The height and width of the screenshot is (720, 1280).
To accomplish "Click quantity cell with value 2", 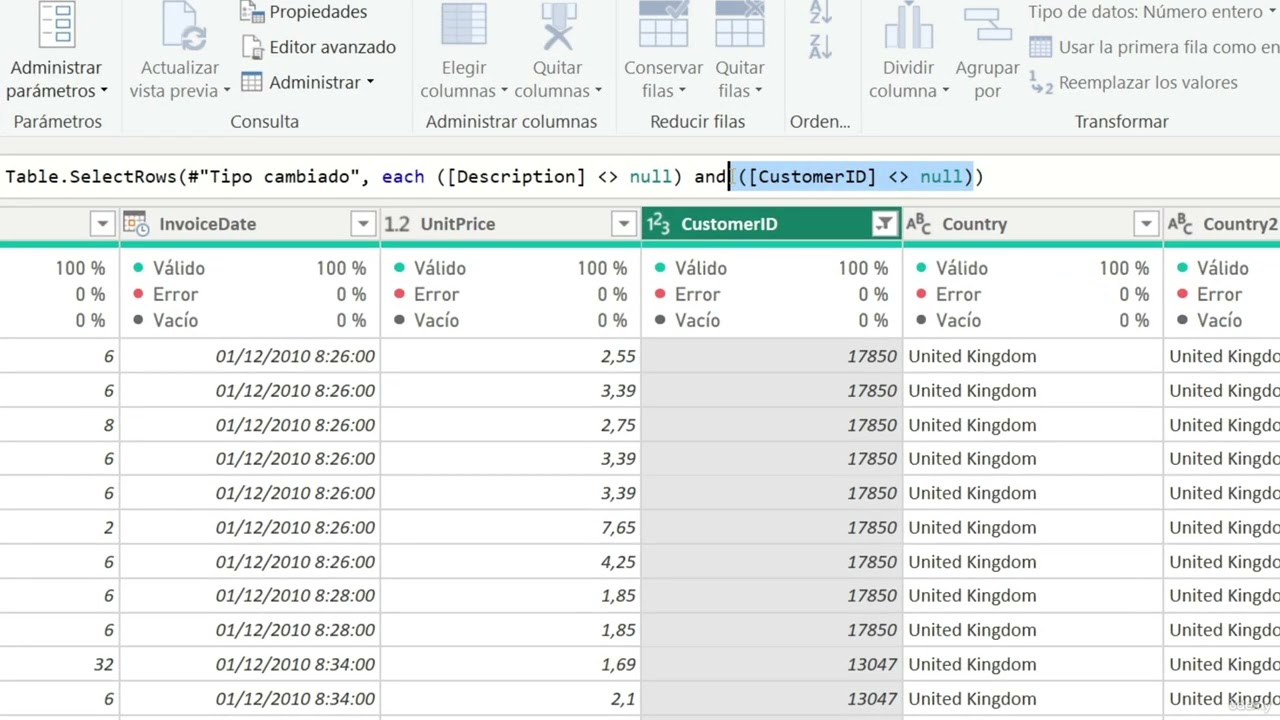I will (59, 527).
